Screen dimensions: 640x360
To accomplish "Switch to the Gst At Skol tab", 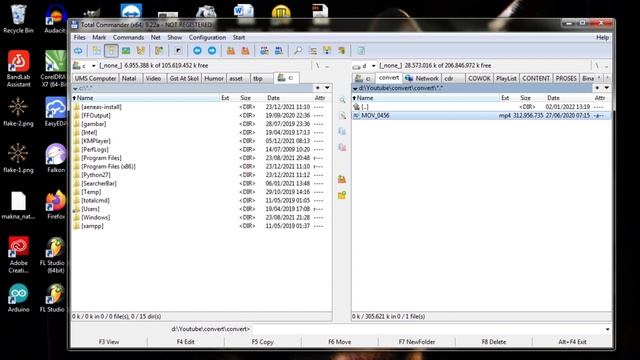I will pos(184,78).
